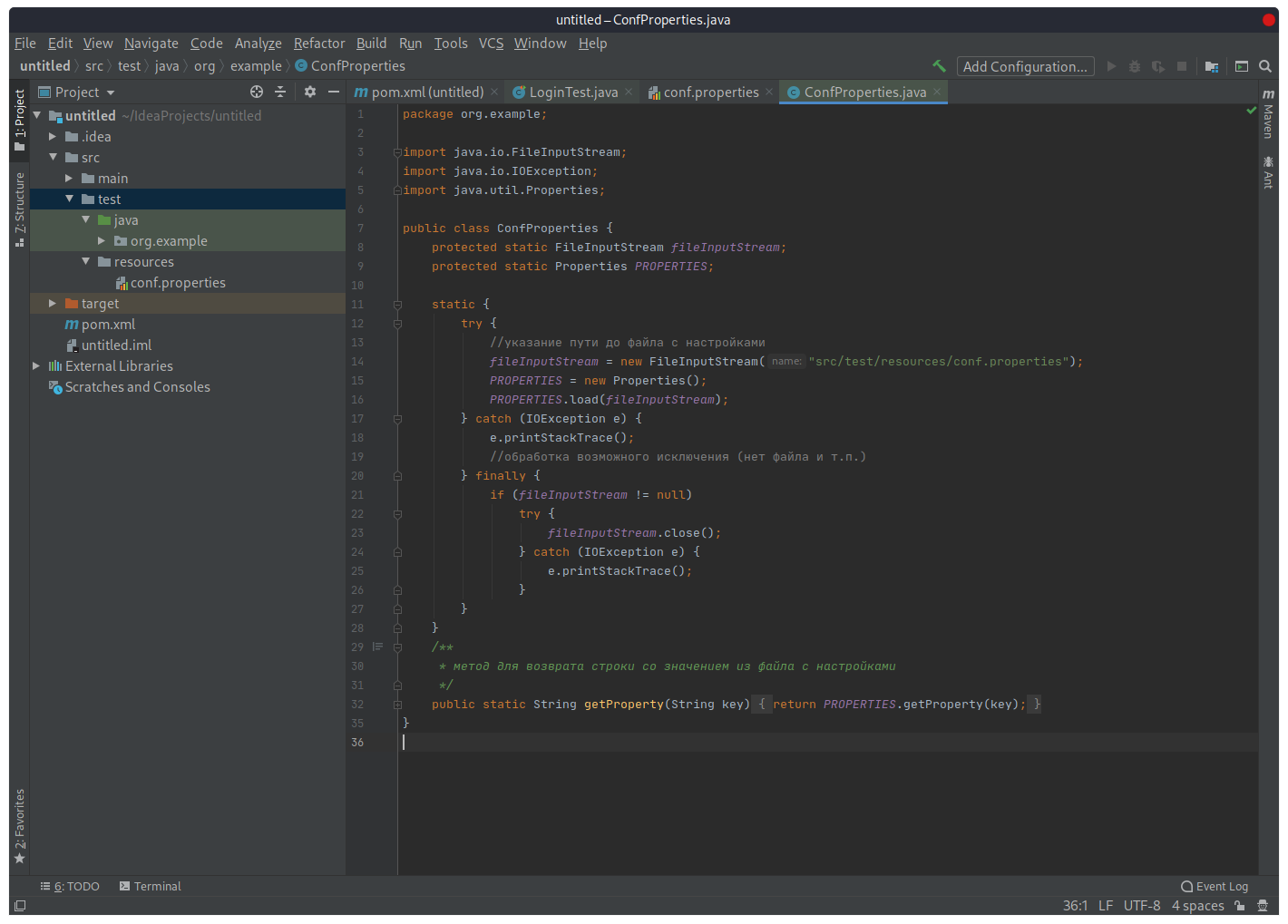Click the Build Project hammer icon
1288x924 pixels.
tap(939, 66)
